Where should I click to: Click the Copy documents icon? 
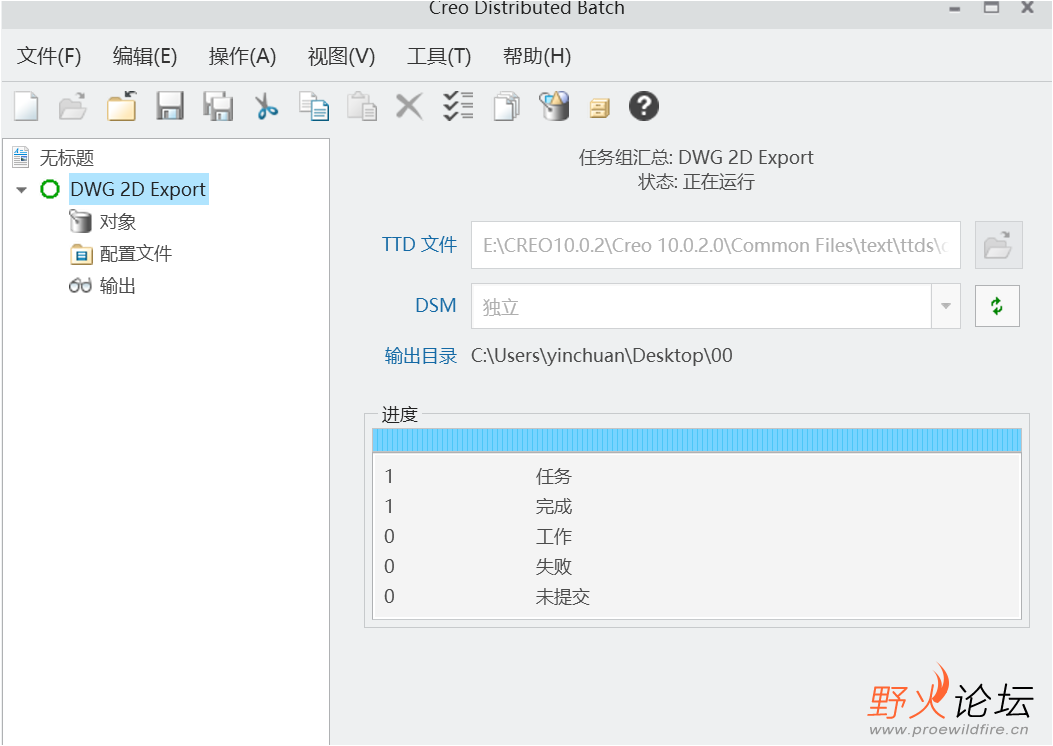tap(314, 106)
